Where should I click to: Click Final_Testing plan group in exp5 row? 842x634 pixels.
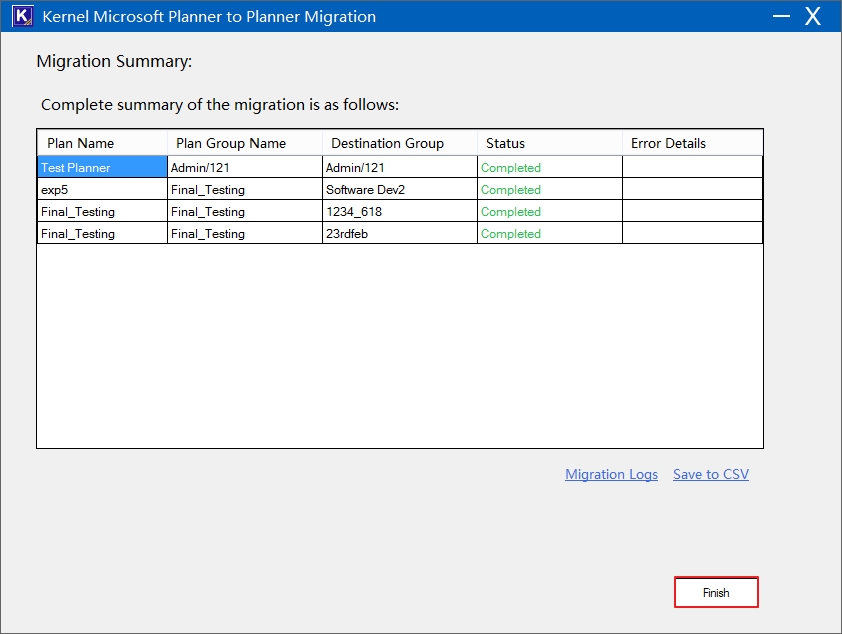click(x=245, y=189)
